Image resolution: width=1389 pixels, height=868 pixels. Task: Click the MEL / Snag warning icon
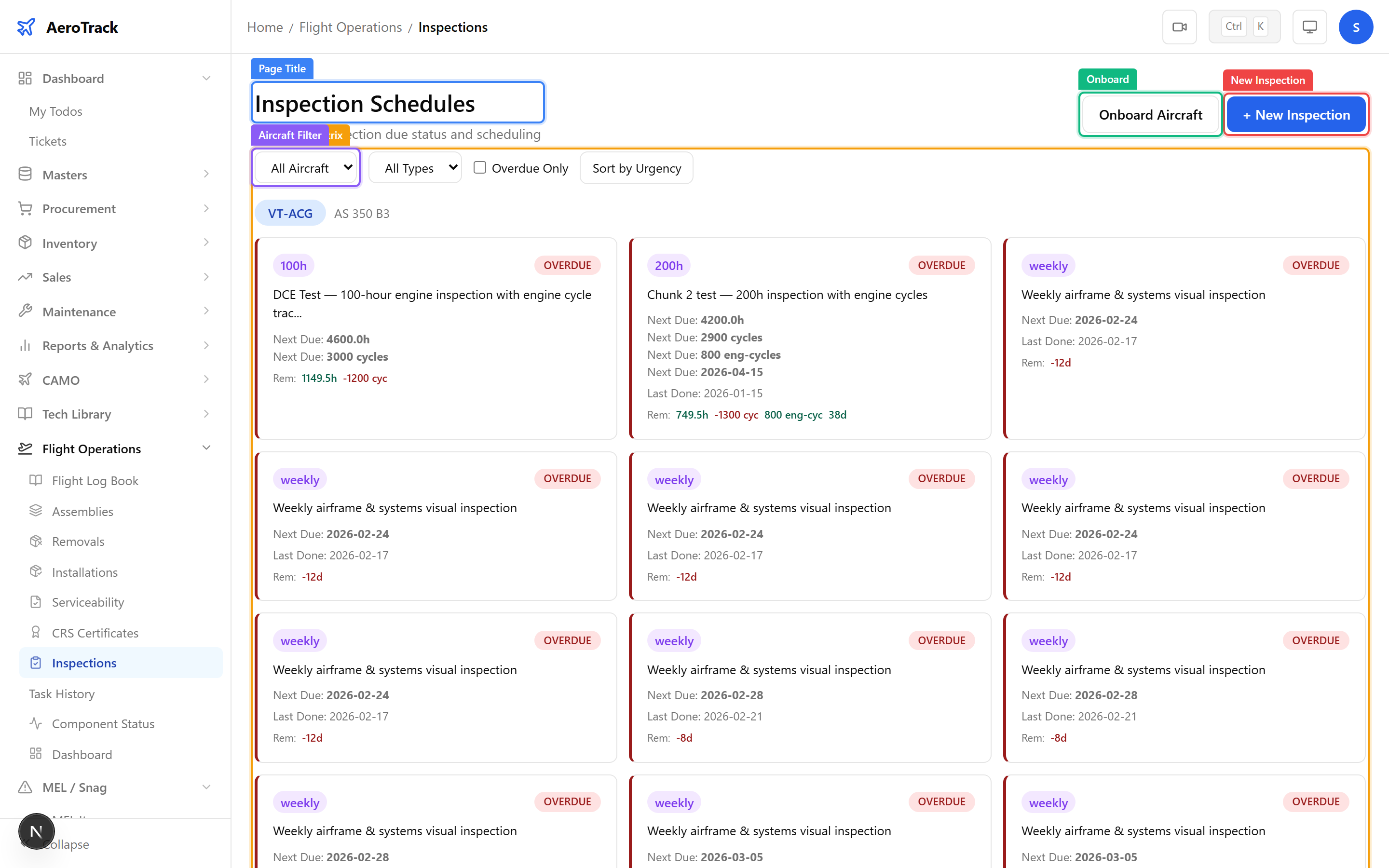[25, 787]
